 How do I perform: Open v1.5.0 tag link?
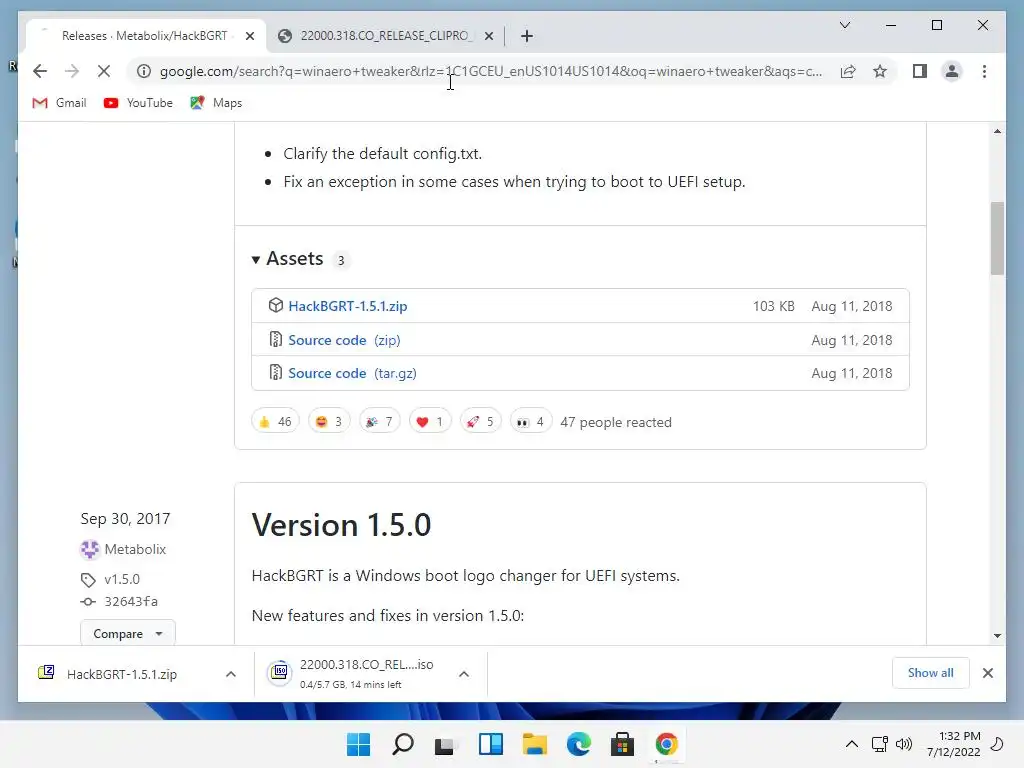(122, 579)
